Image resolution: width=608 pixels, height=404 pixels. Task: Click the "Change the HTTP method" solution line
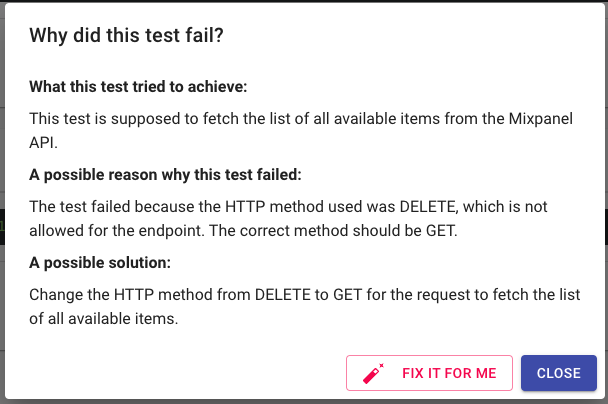(110, 294)
